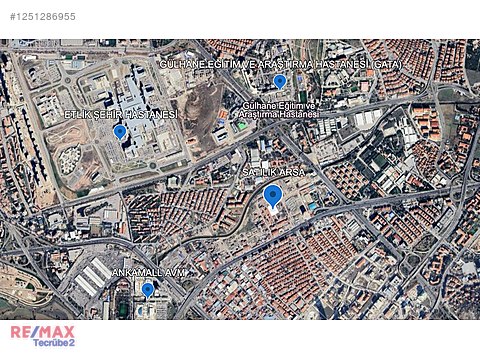Click the green-roofed building south of the Gülhane caption
The height and width of the screenshot is (360, 480).
tap(241, 126)
